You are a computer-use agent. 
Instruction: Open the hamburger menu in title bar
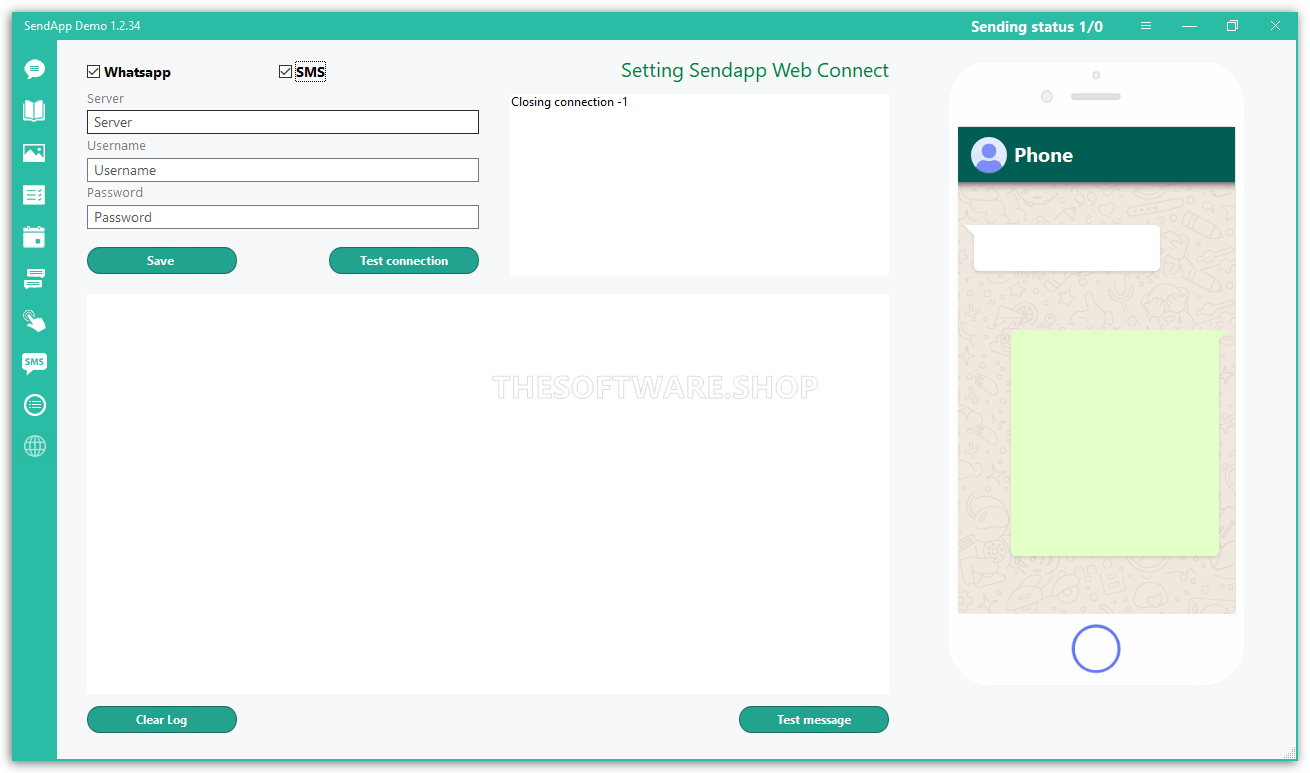pyautogui.click(x=1146, y=26)
